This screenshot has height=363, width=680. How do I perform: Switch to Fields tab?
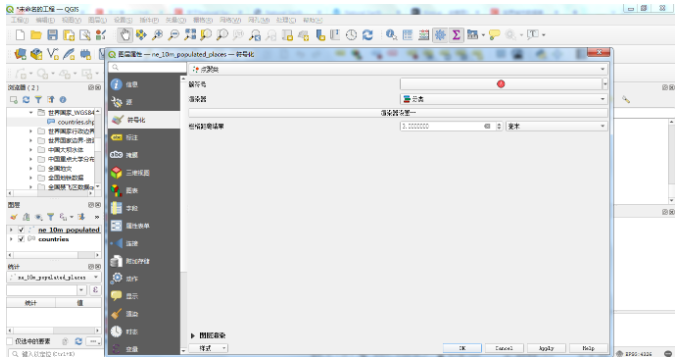pos(144,208)
